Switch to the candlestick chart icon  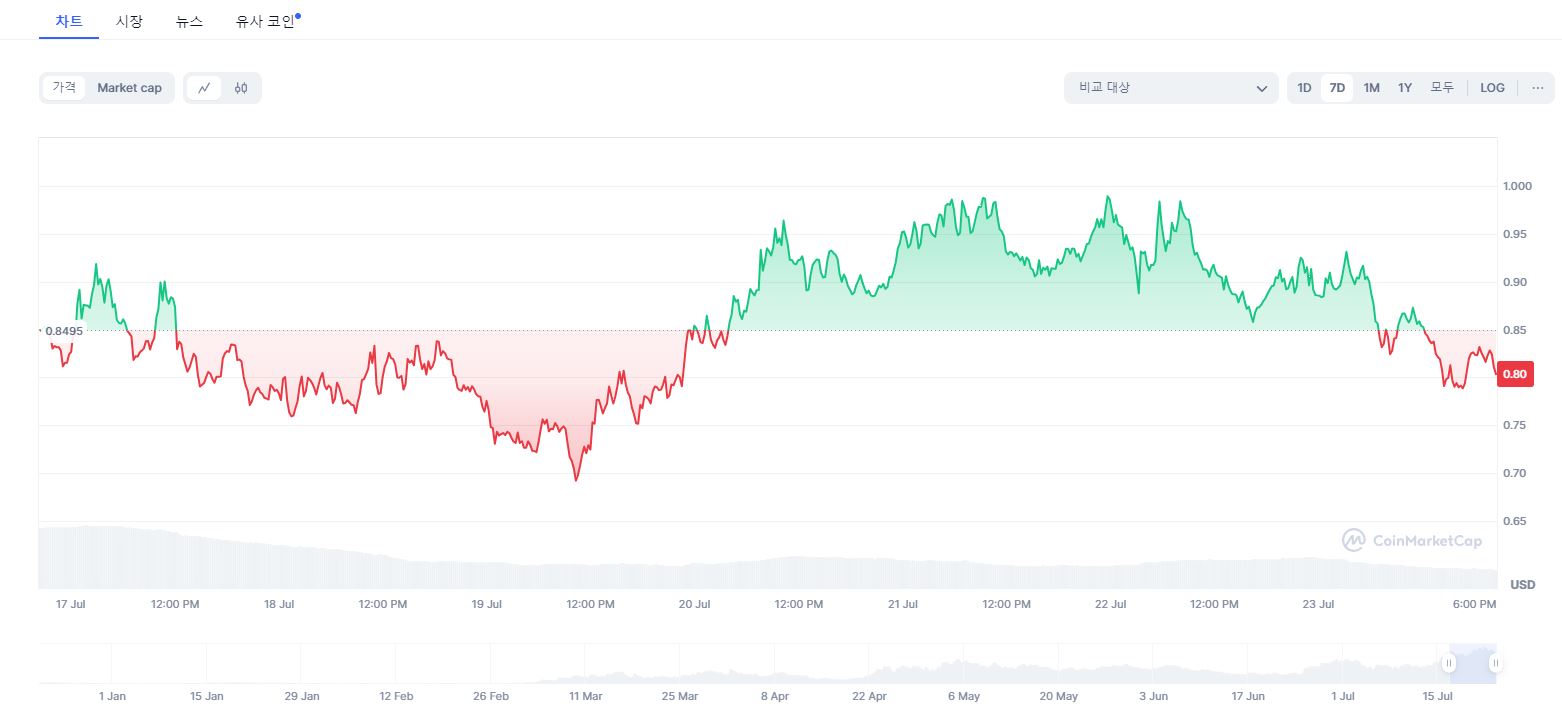point(241,88)
